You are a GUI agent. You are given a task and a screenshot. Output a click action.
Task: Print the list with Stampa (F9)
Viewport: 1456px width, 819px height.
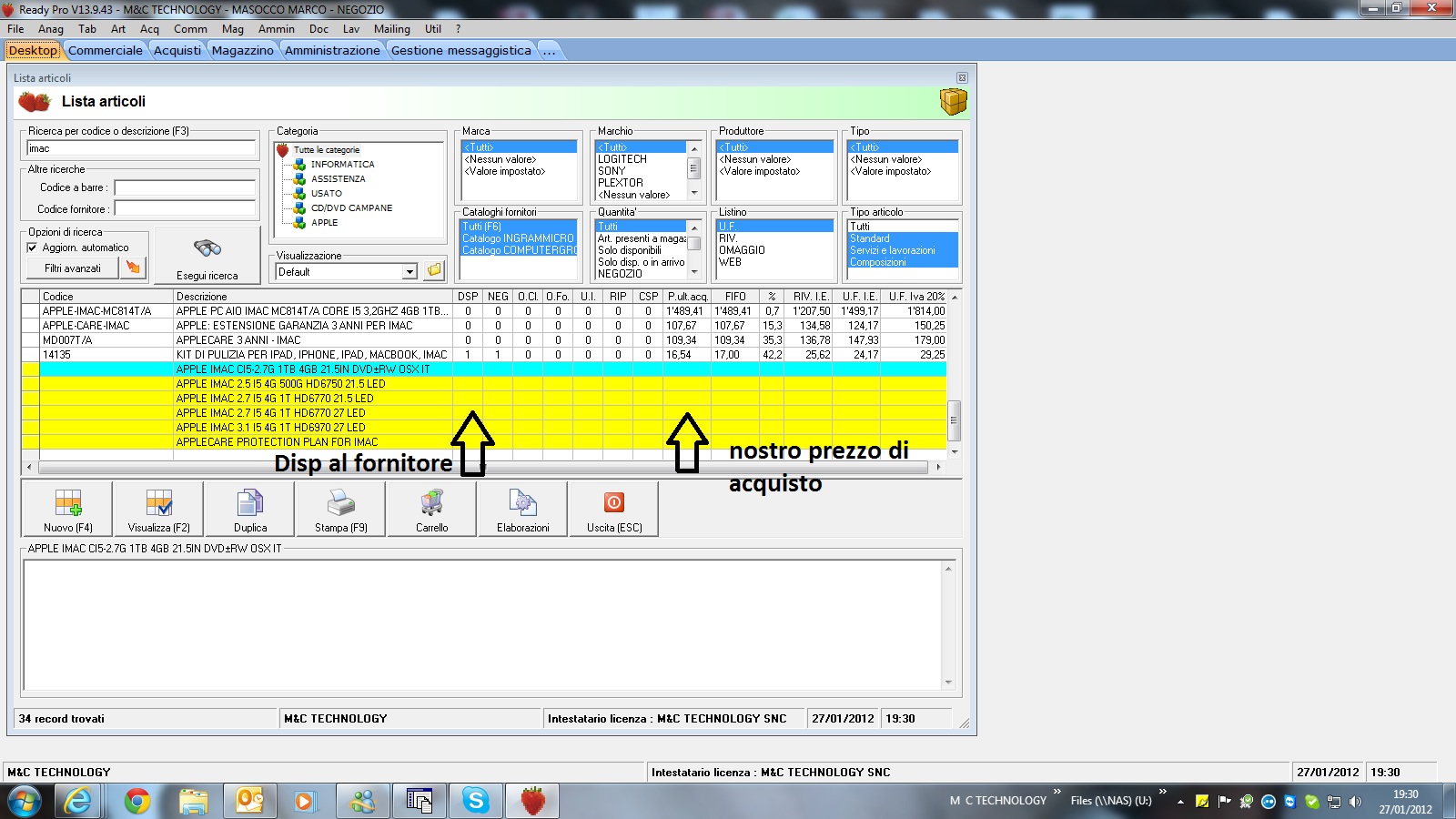pyautogui.click(x=340, y=509)
